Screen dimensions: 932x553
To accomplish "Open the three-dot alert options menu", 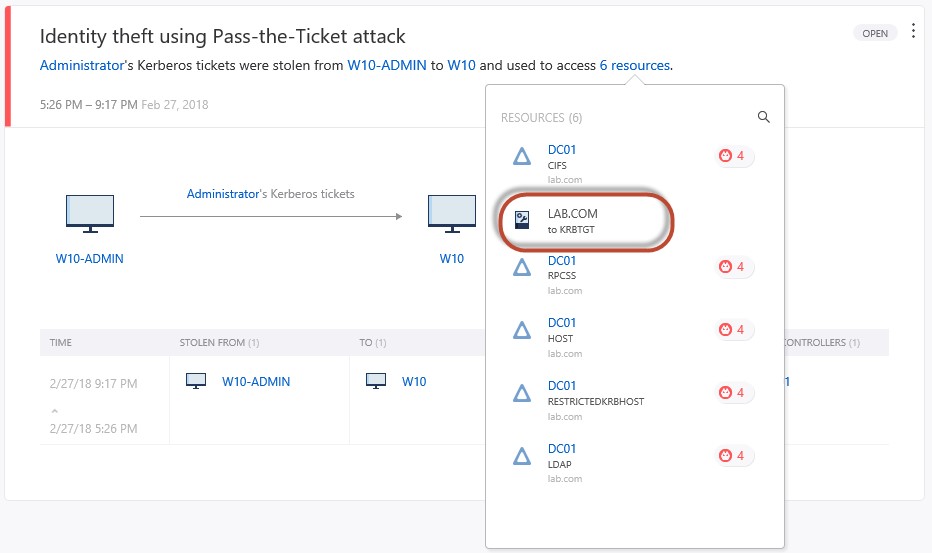I will pos(912,32).
